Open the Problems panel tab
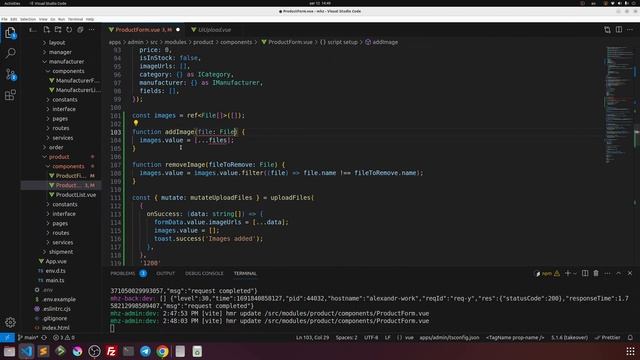Image resolution: width=640 pixels, height=360 pixels. coord(122,273)
